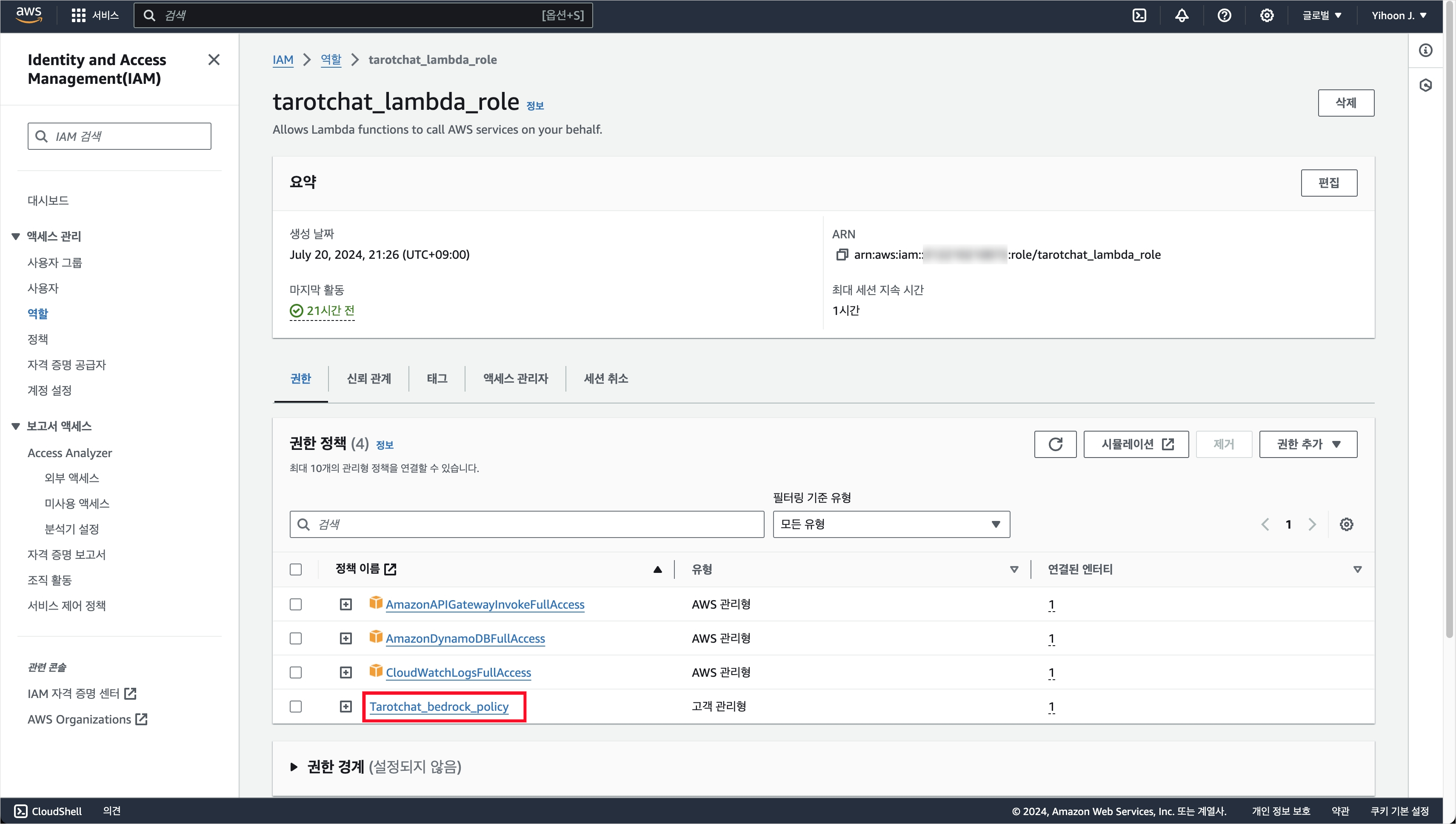Screen dimensions: 1456x824
Task: Open the 모든 유형 filter type dropdown
Action: (891, 525)
